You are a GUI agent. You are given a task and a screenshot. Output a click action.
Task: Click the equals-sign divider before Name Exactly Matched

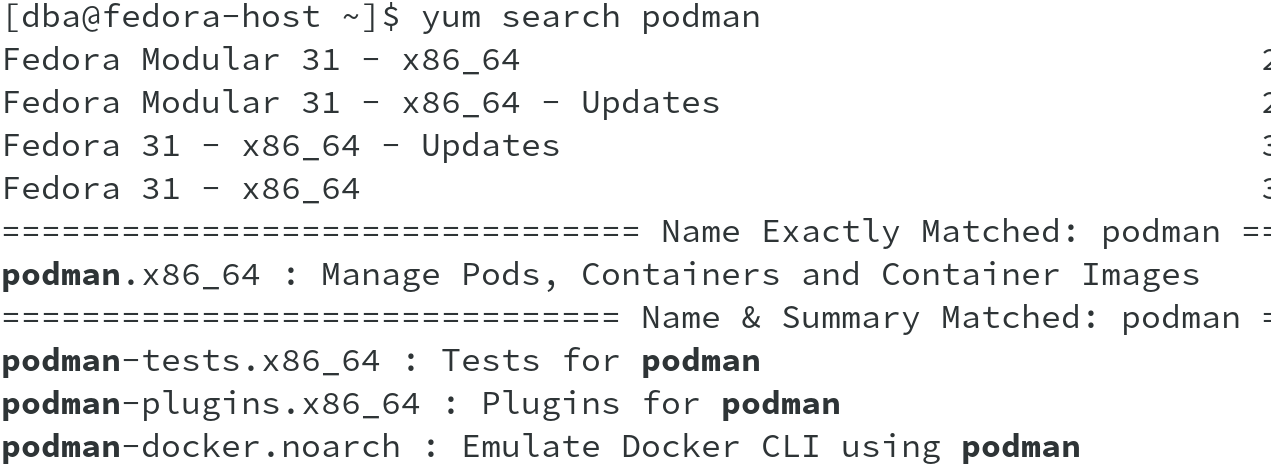tap(320, 232)
